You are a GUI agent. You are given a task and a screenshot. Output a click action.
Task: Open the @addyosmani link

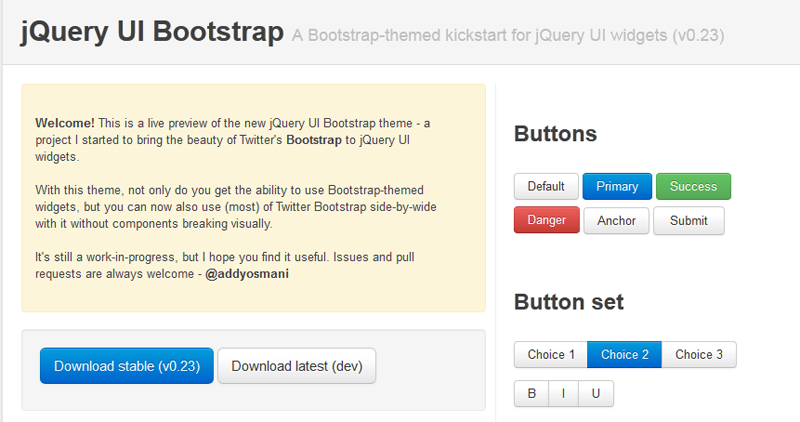(x=247, y=274)
